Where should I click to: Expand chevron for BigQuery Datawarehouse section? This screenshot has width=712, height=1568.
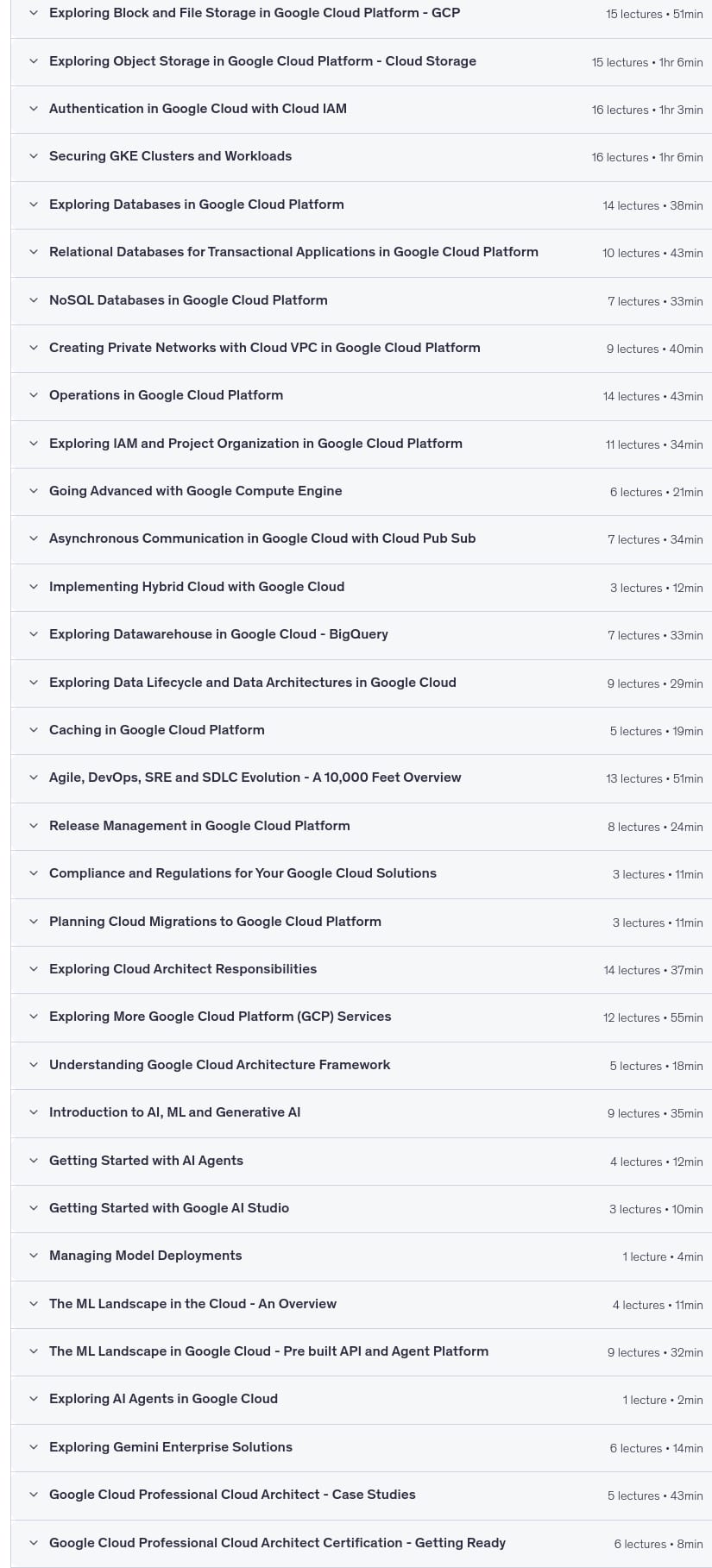click(34, 634)
